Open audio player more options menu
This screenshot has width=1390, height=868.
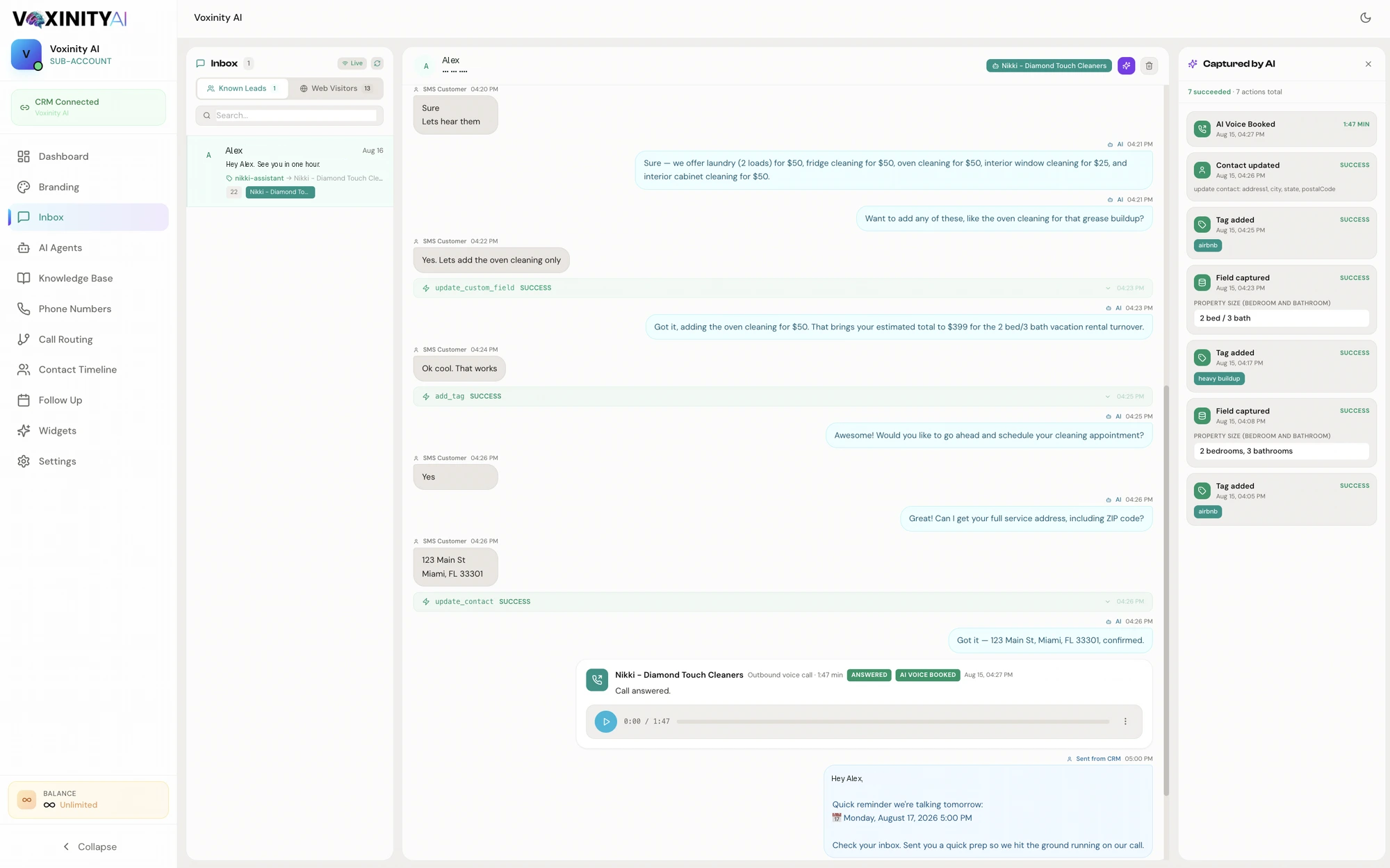(1125, 721)
